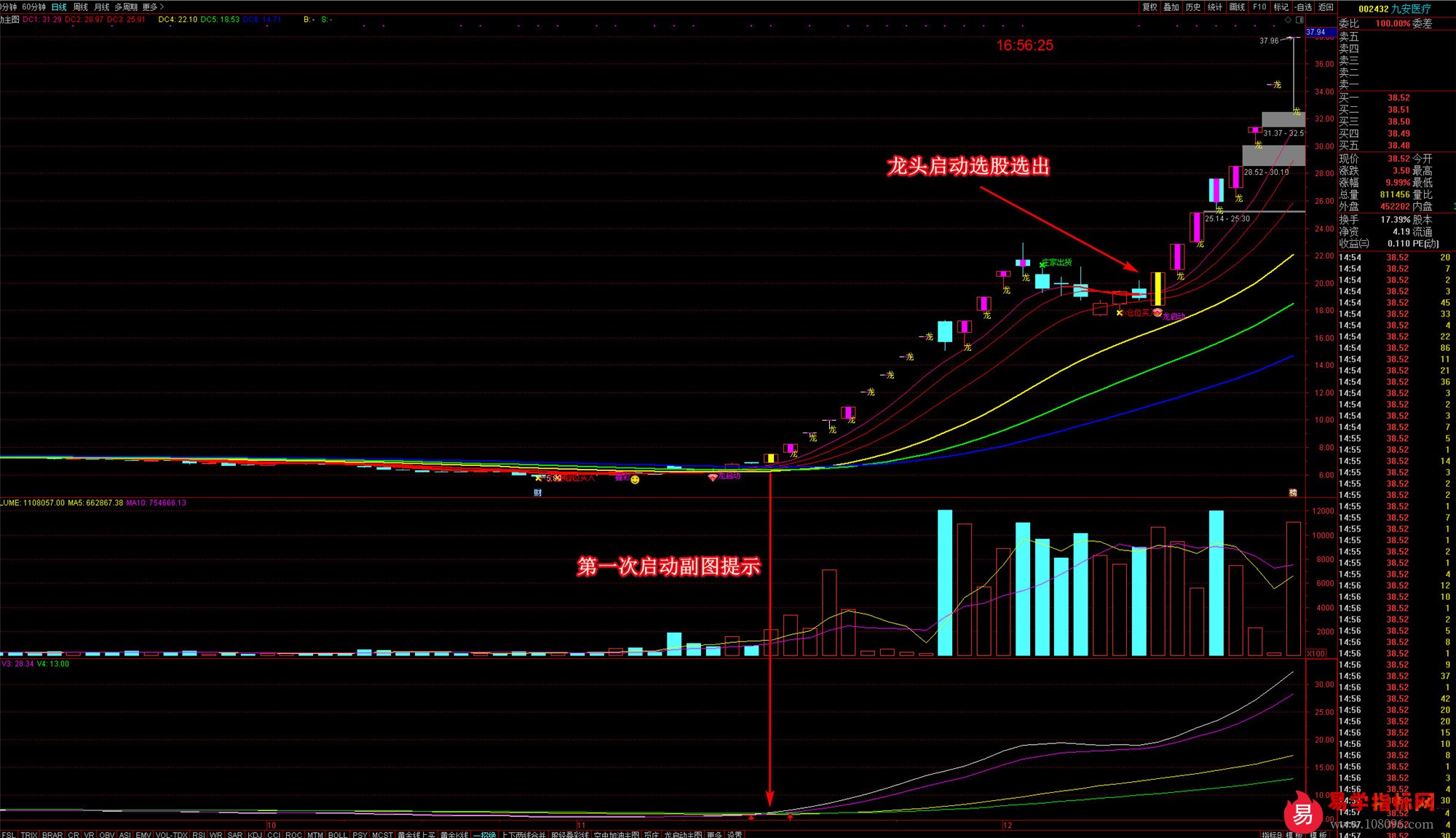Select the 黄金K线 indicator tab

coord(454,834)
